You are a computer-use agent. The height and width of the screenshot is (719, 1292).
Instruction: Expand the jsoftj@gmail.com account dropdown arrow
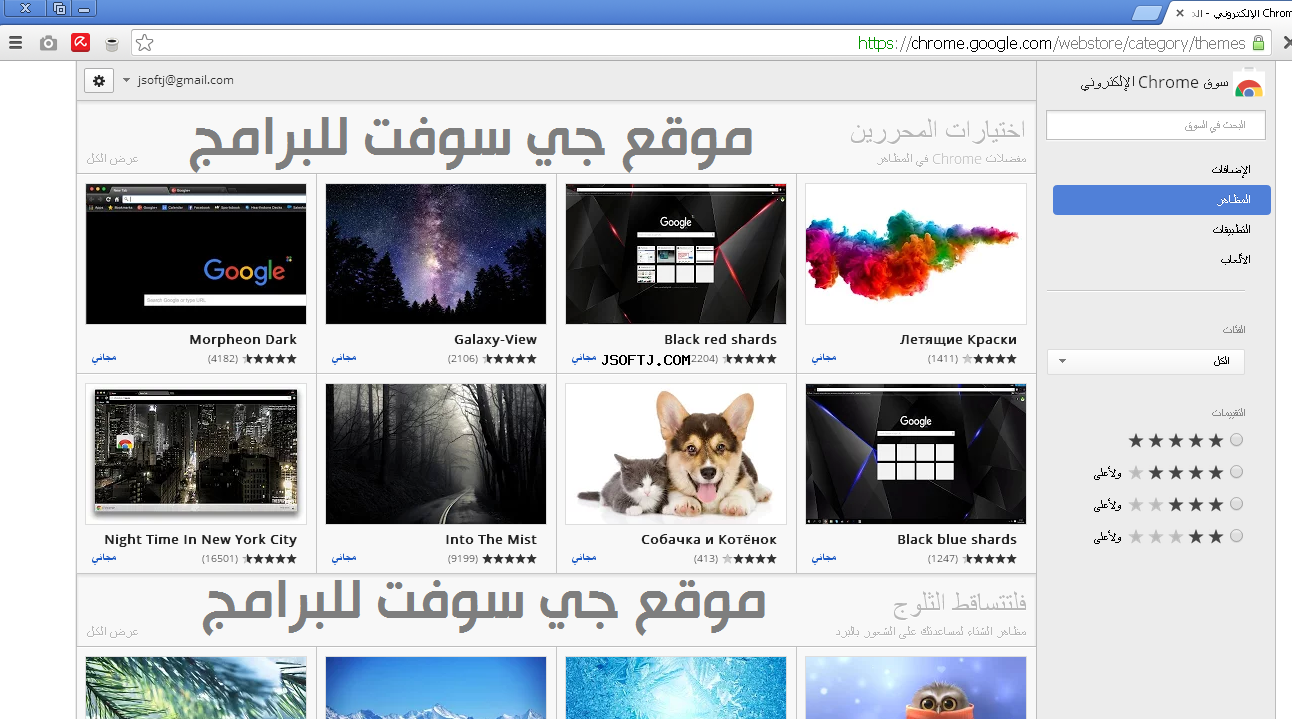click(126, 80)
